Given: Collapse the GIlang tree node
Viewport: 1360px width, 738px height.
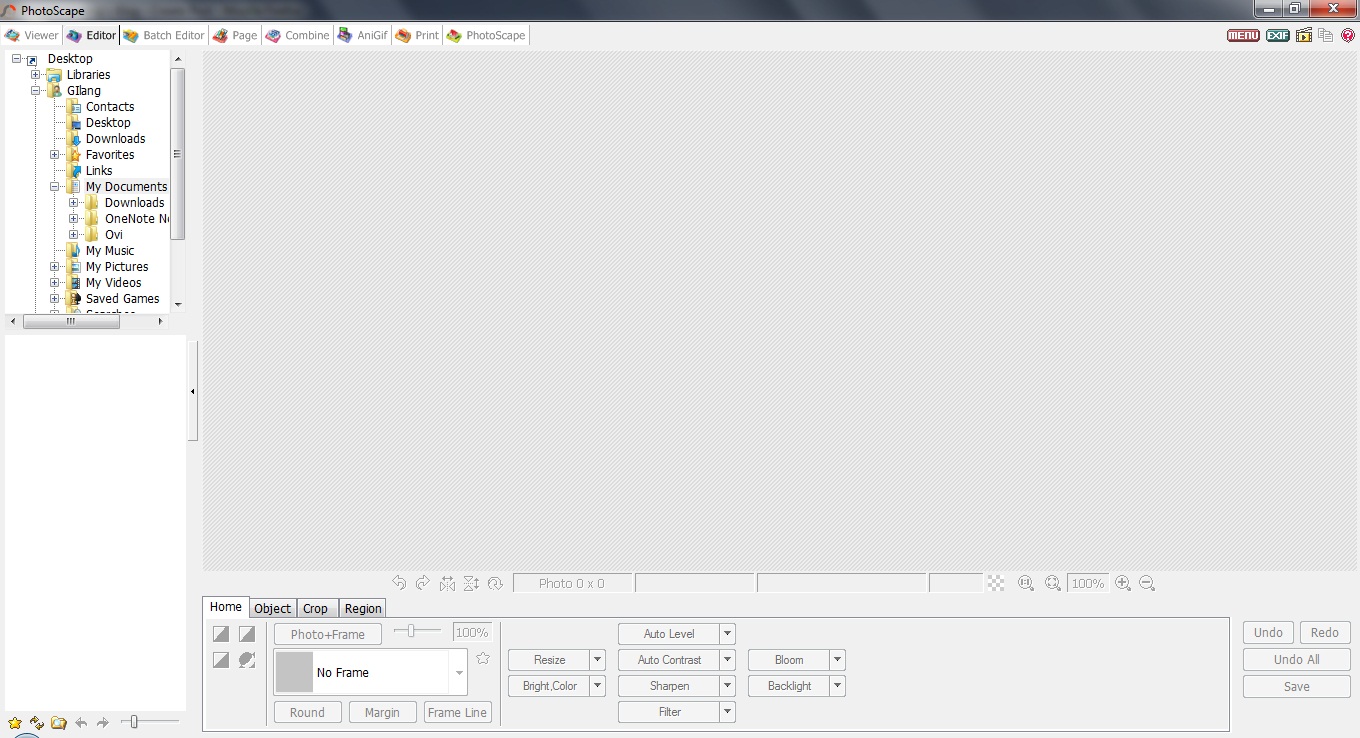Looking at the screenshot, I should 36,91.
